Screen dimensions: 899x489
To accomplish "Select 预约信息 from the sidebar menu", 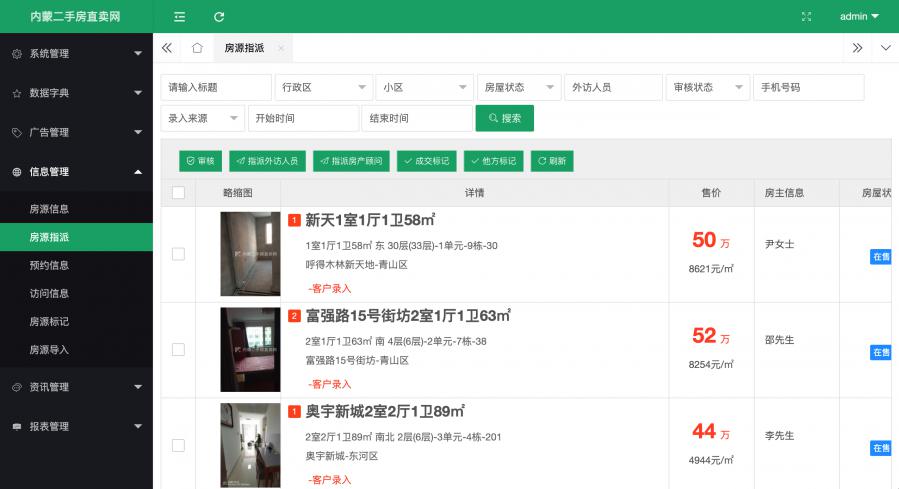I will click(x=49, y=266).
